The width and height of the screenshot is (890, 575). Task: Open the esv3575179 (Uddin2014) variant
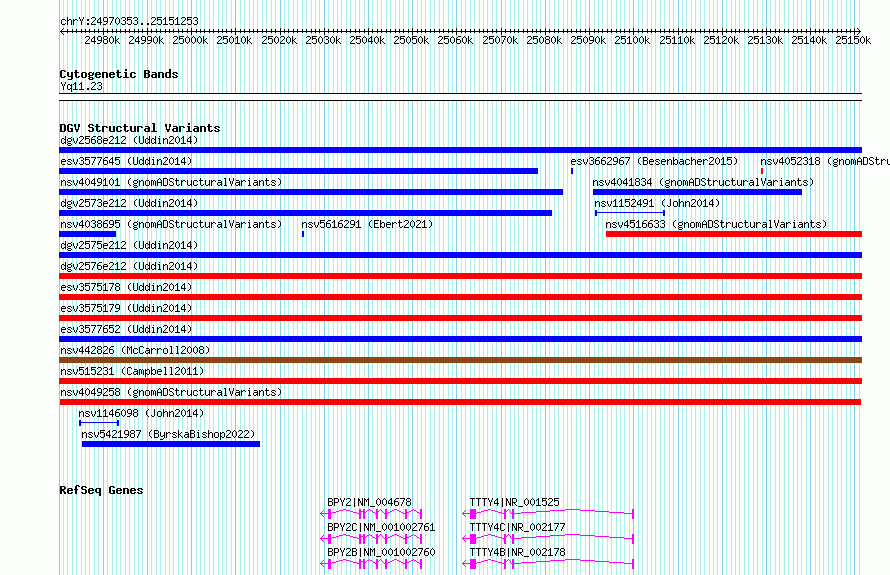click(126, 308)
